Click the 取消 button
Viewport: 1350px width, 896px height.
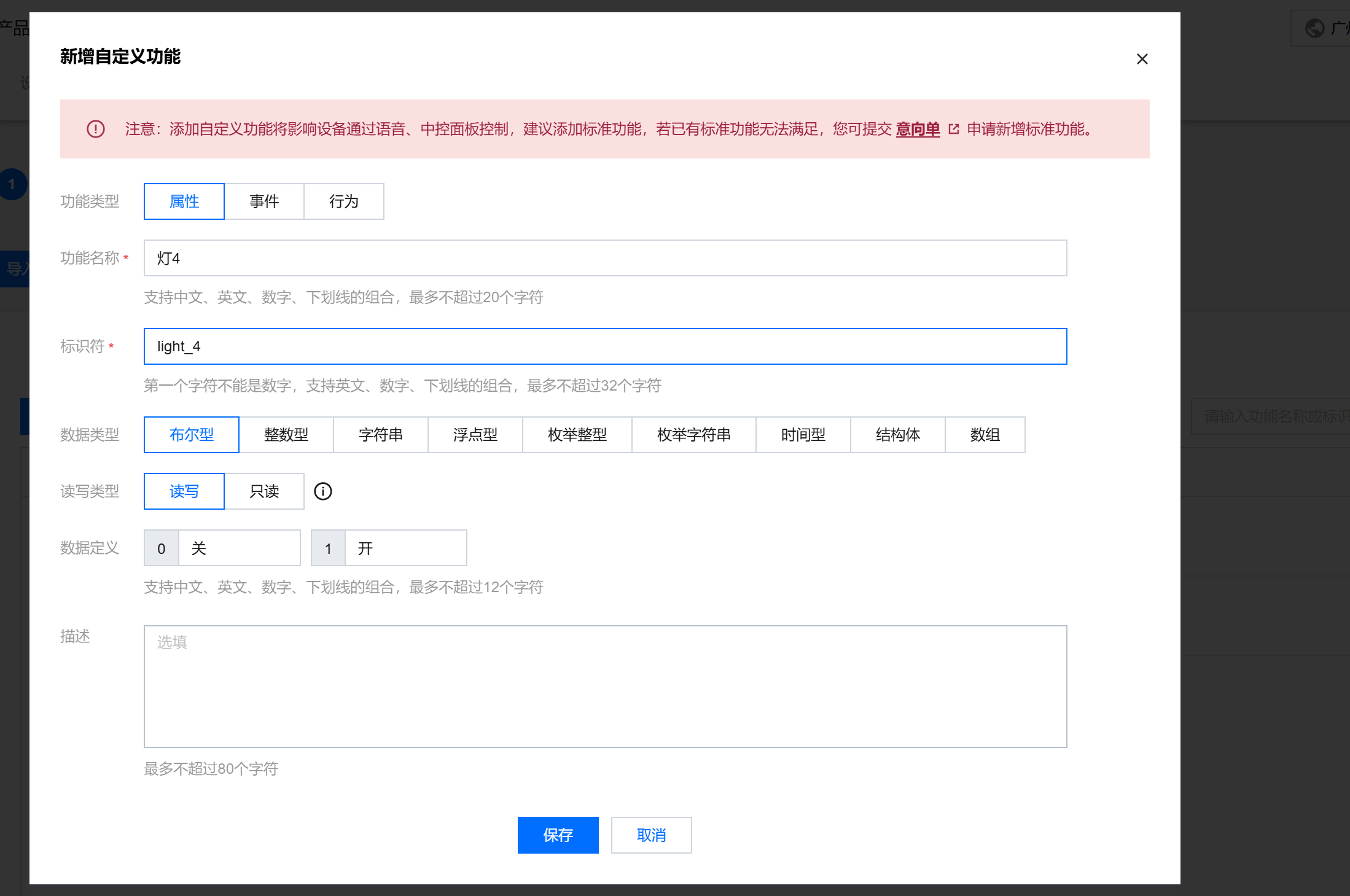point(651,835)
